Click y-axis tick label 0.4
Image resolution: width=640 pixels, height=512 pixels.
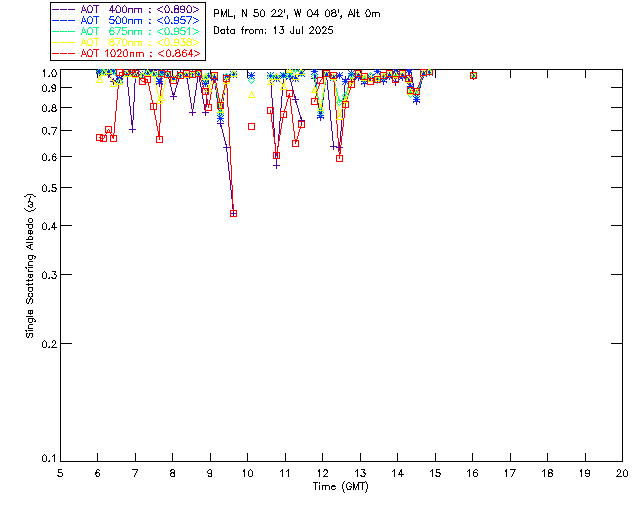point(49,226)
